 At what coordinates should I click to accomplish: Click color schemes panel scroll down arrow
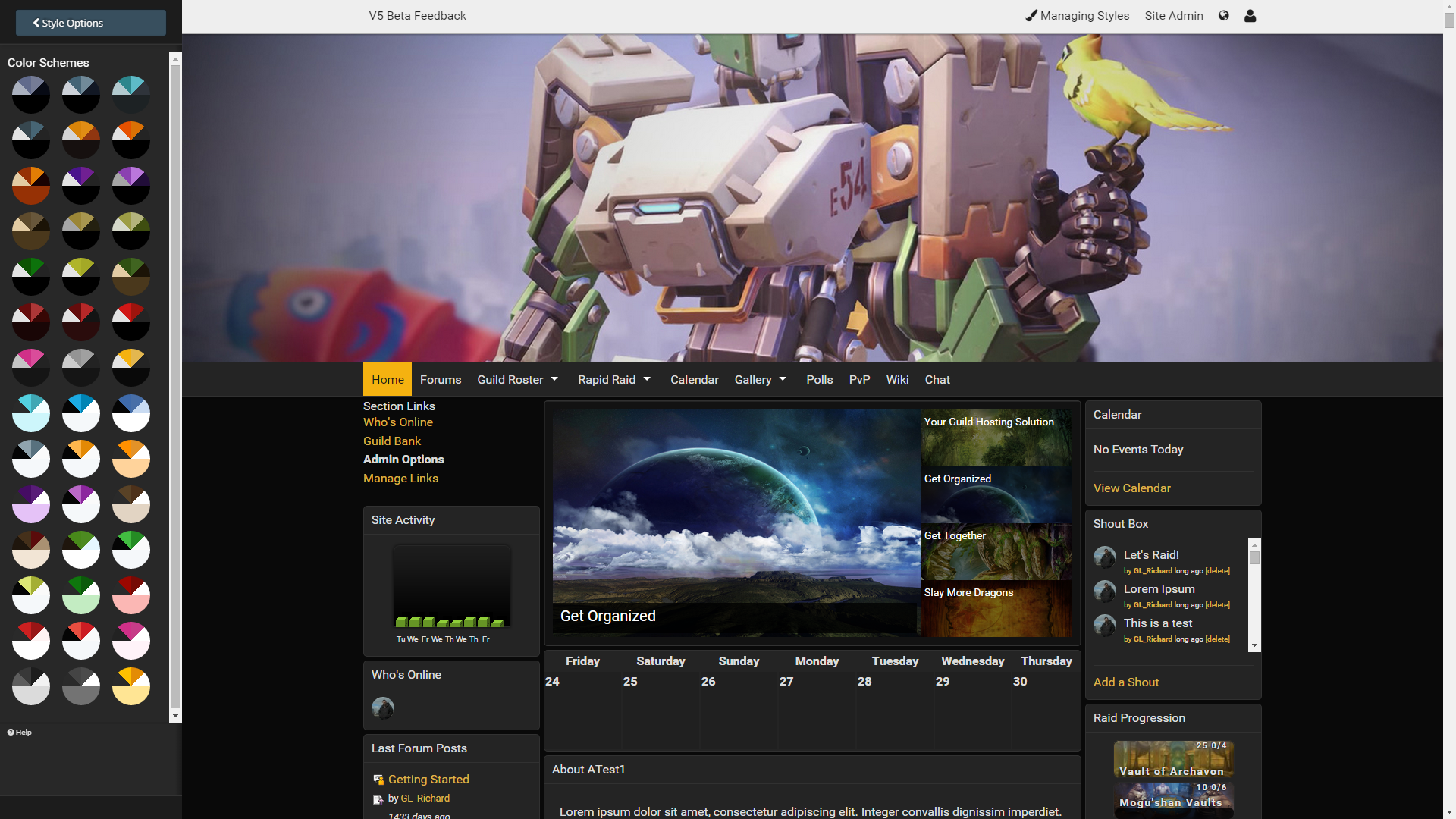[x=175, y=716]
